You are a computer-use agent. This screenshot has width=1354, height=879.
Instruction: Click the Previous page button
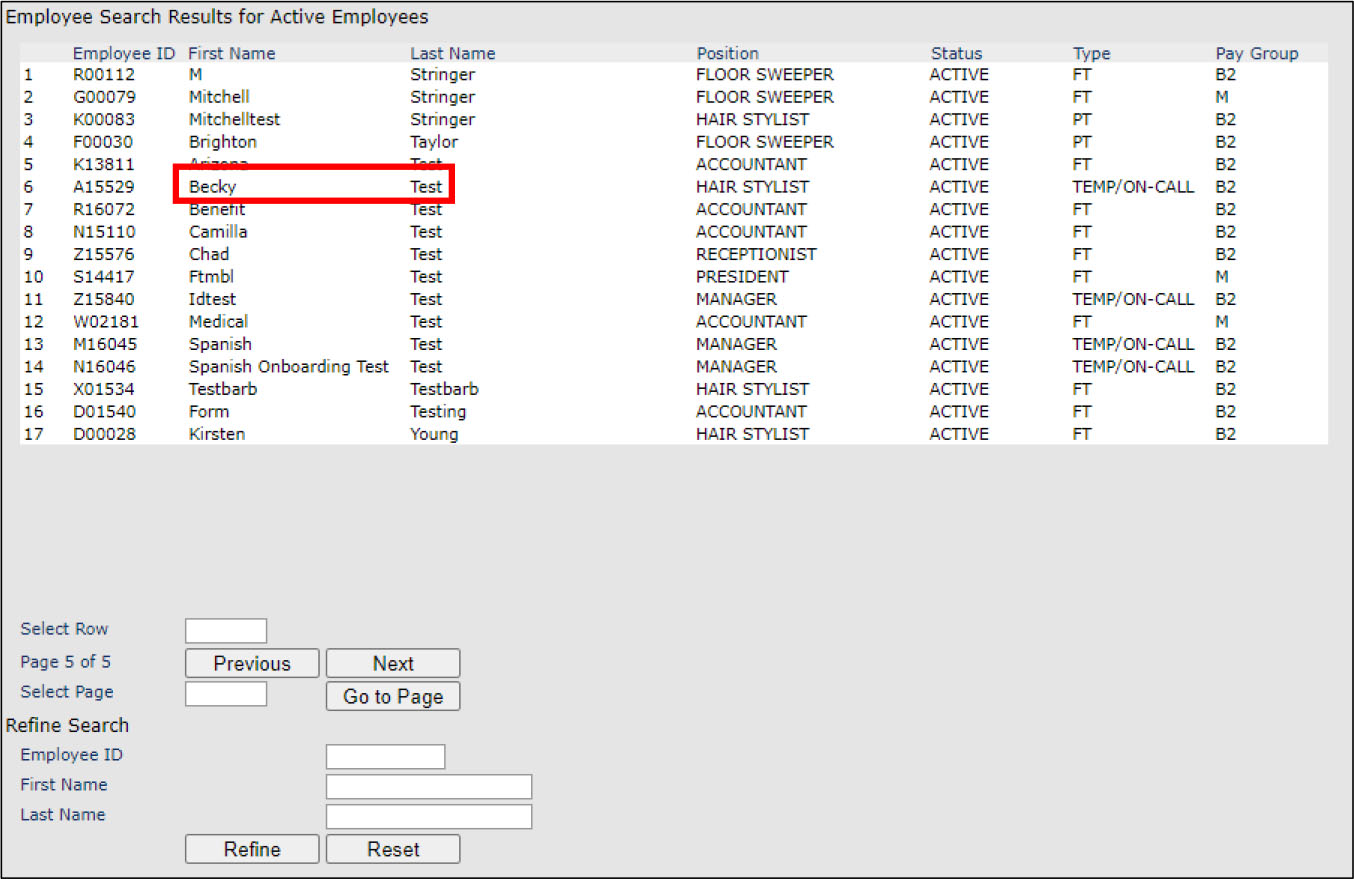252,663
